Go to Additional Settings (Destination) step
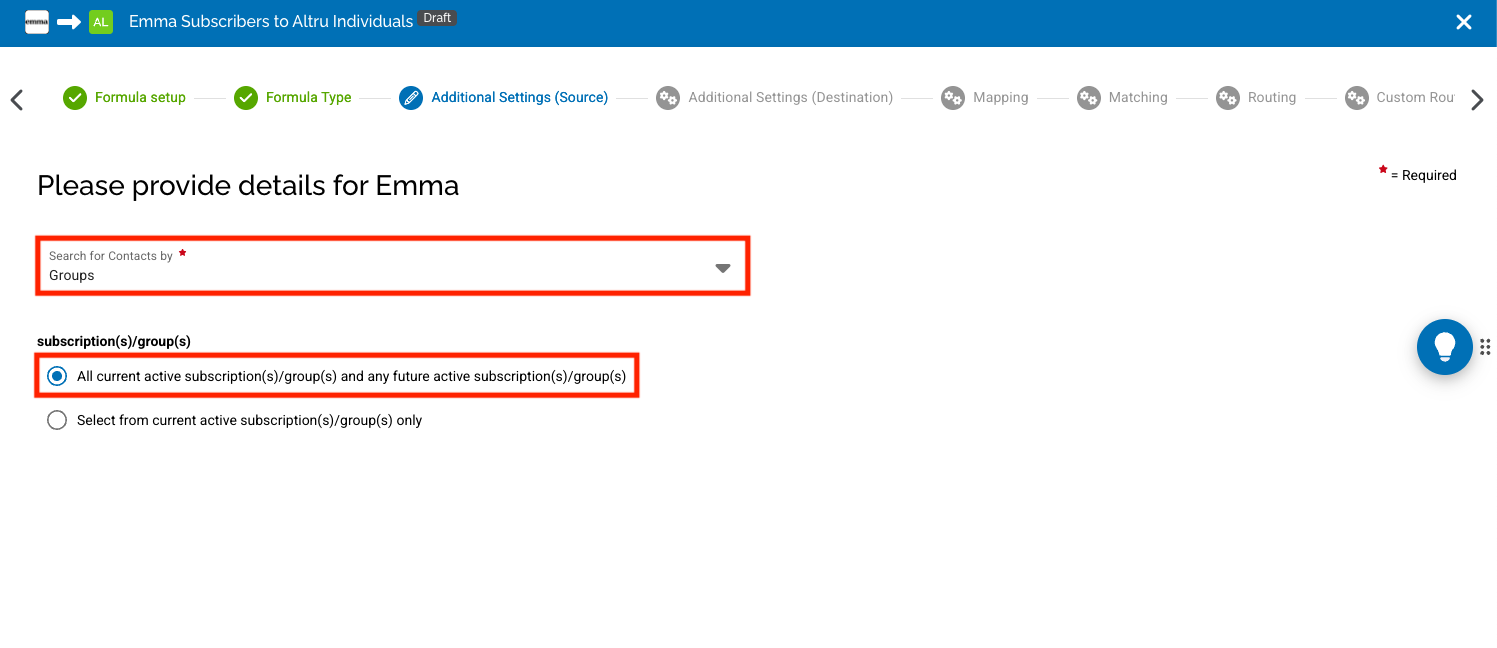Viewport: 1497px width, 648px height. click(790, 98)
